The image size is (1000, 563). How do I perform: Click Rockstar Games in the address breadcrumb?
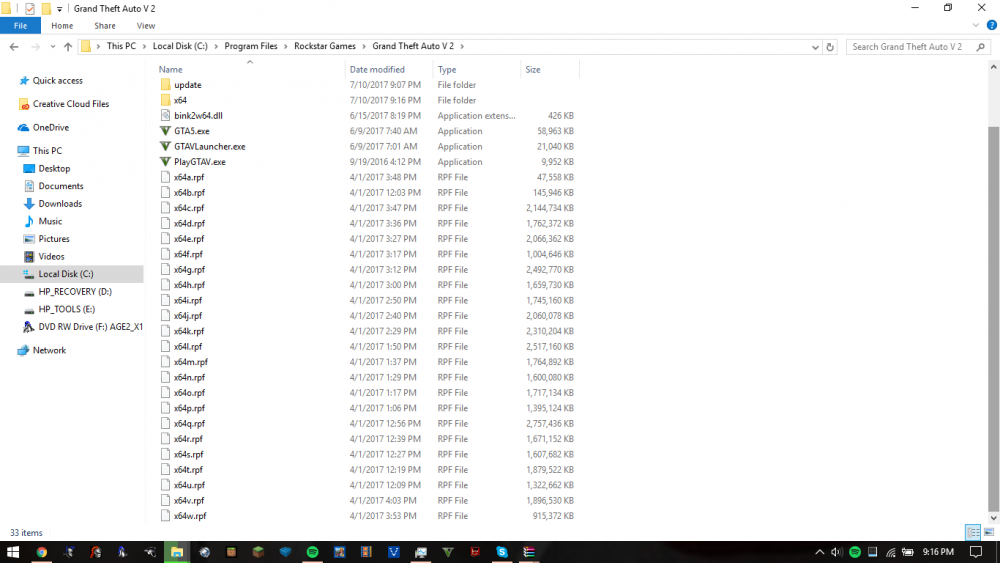click(x=325, y=46)
